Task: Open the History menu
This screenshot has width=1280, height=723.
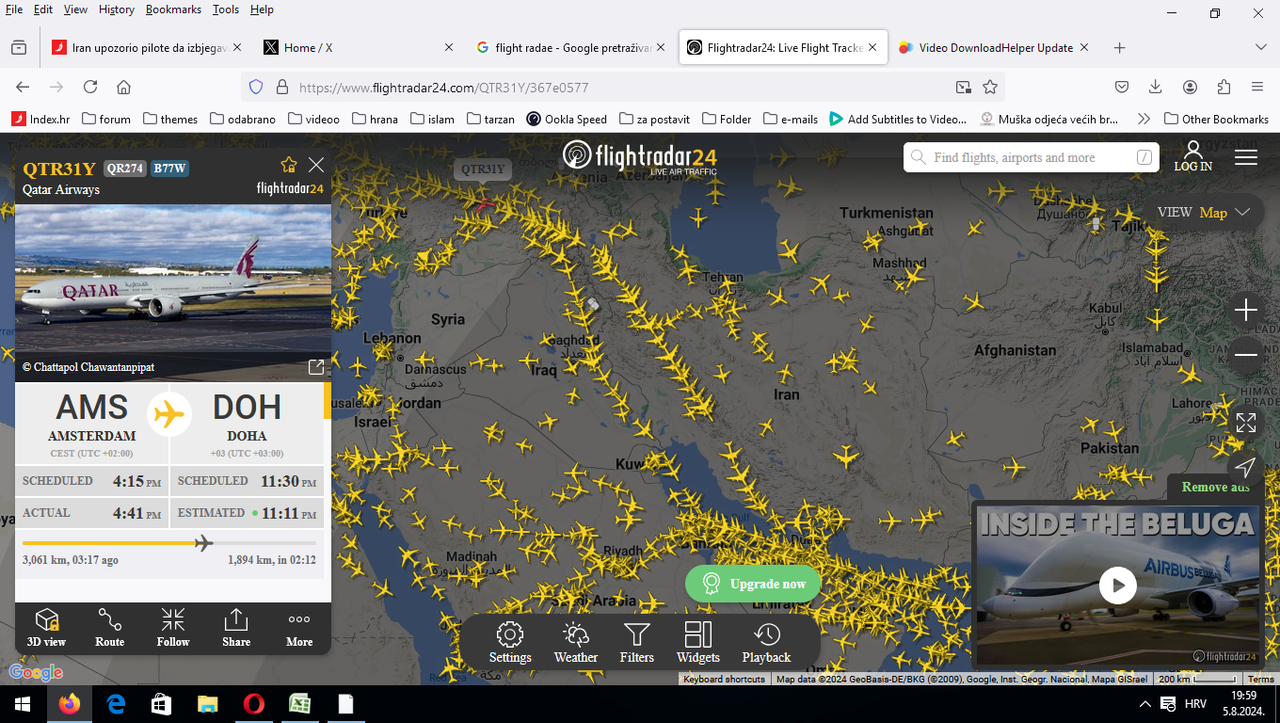Action: (116, 9)
